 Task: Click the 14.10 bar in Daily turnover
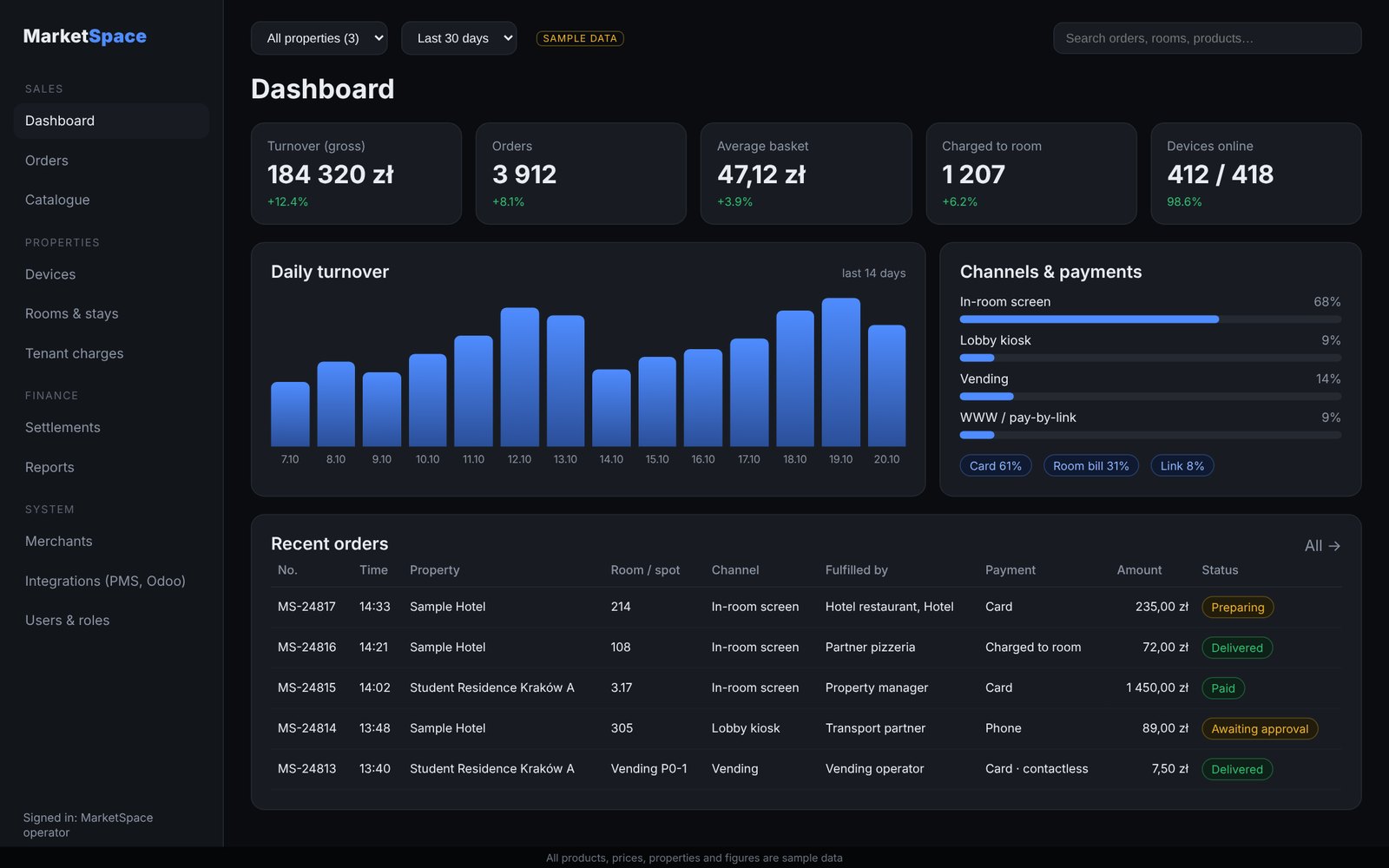(x=611, y=408)
